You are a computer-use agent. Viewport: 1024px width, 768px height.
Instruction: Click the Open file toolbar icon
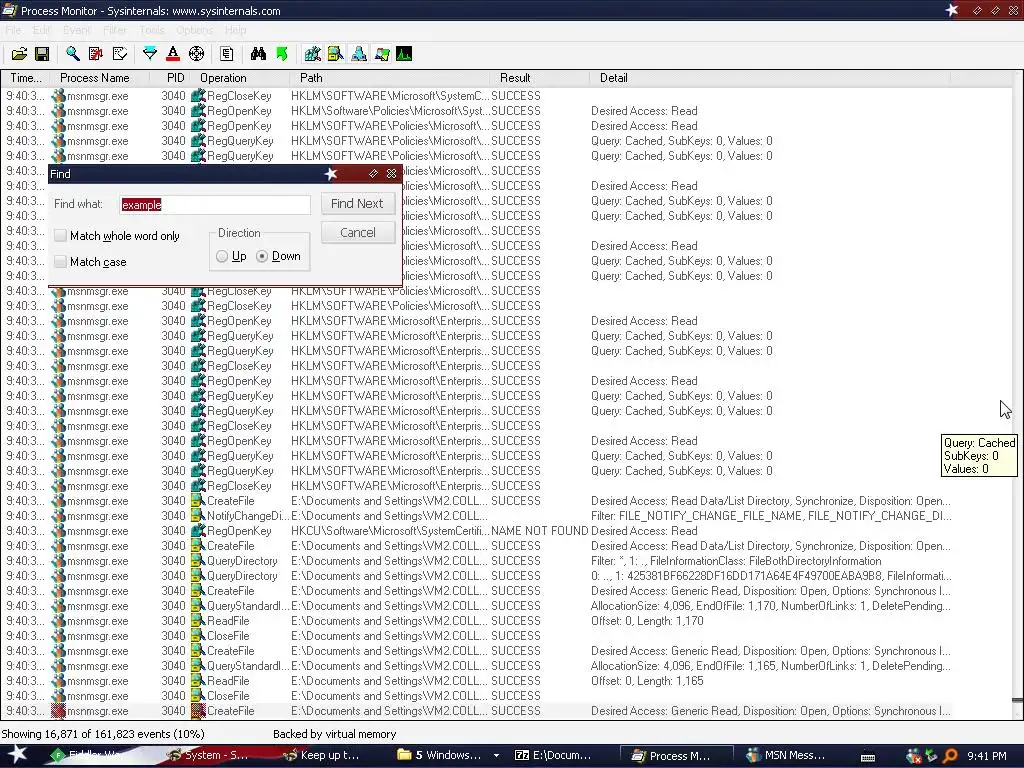tap(19, 54)
